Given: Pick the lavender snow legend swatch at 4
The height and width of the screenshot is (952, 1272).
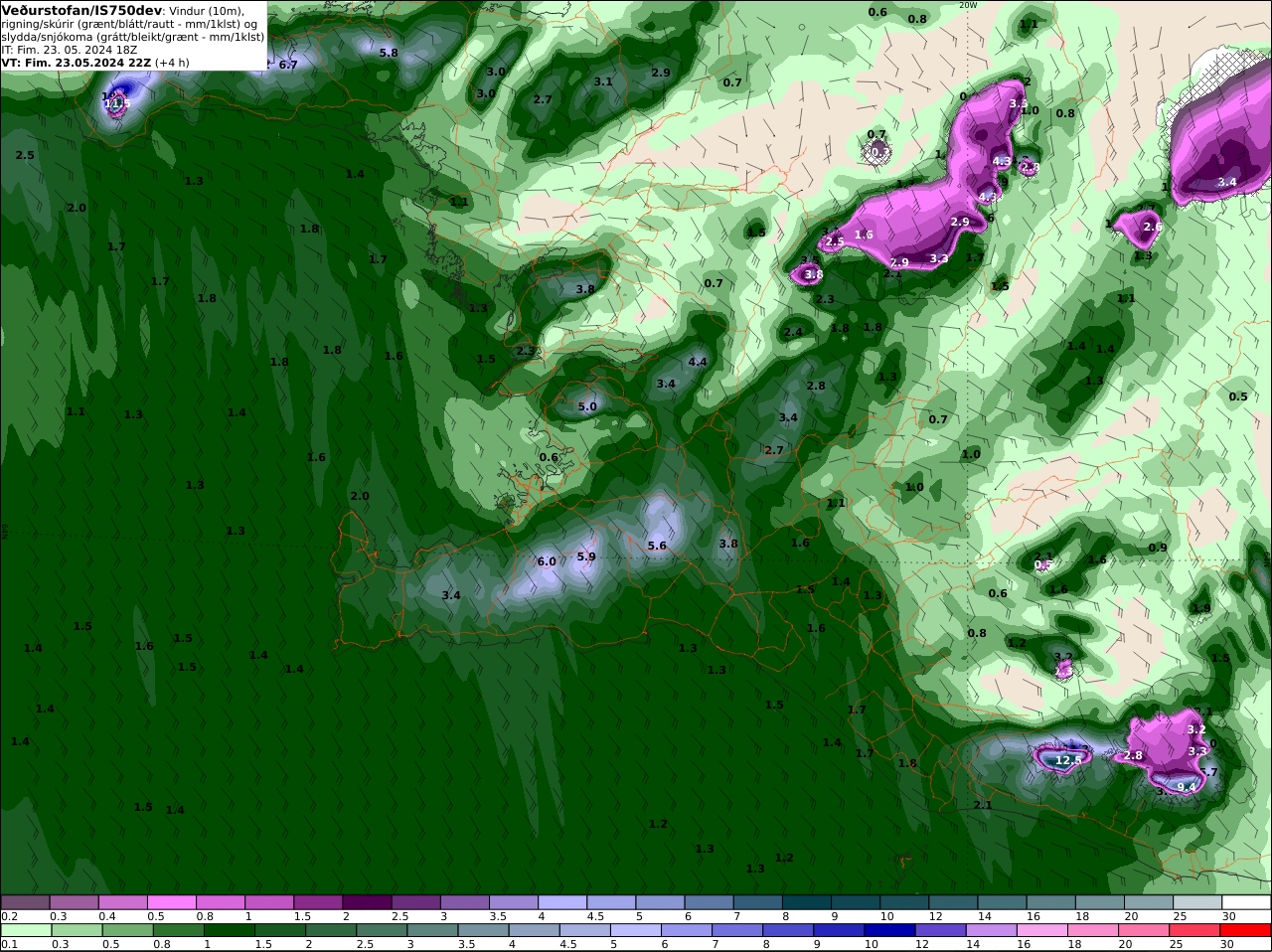Looking at the screenshot, I should point(562,902).
